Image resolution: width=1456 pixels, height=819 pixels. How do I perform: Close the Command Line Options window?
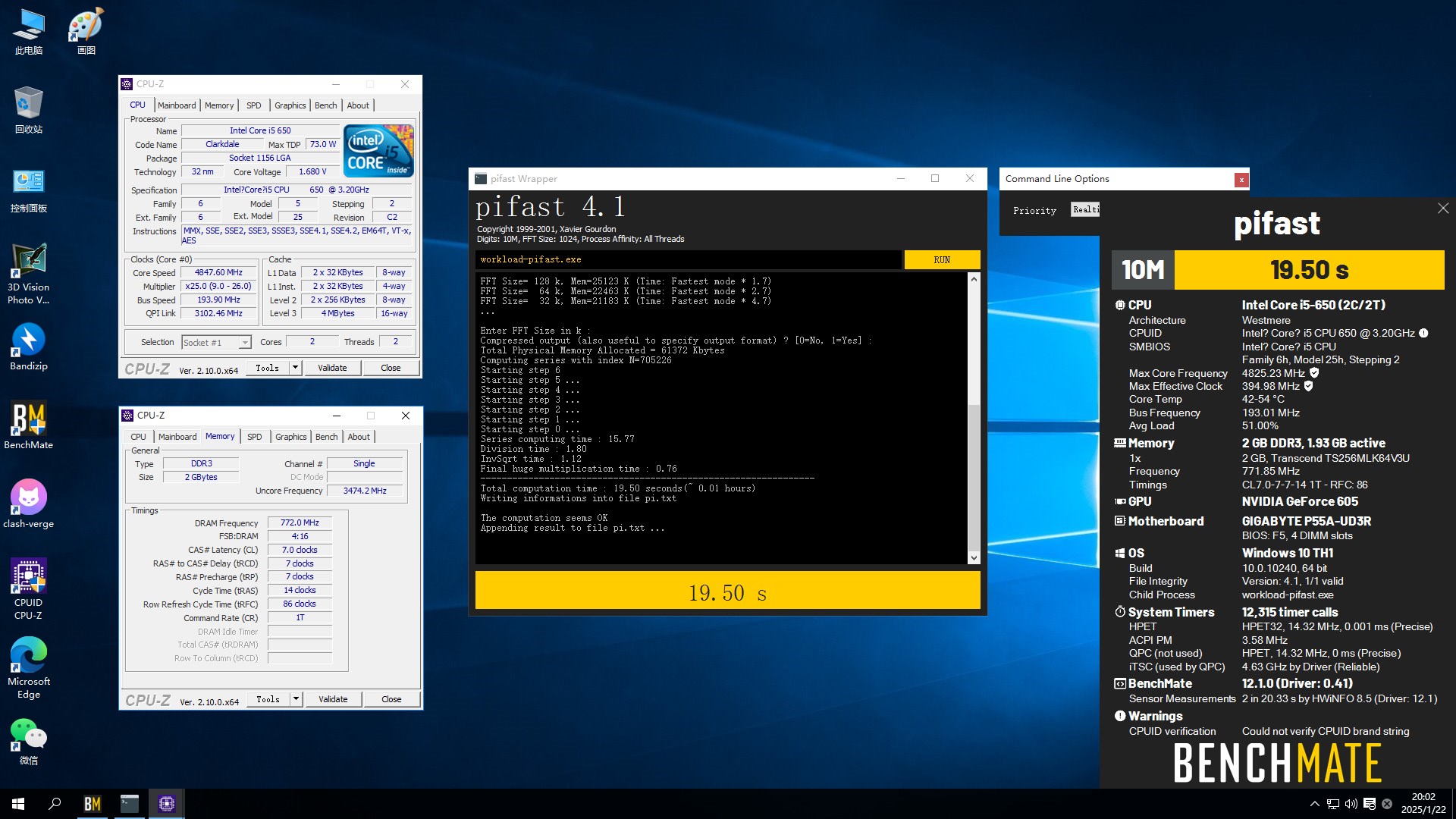[1241, 180]
